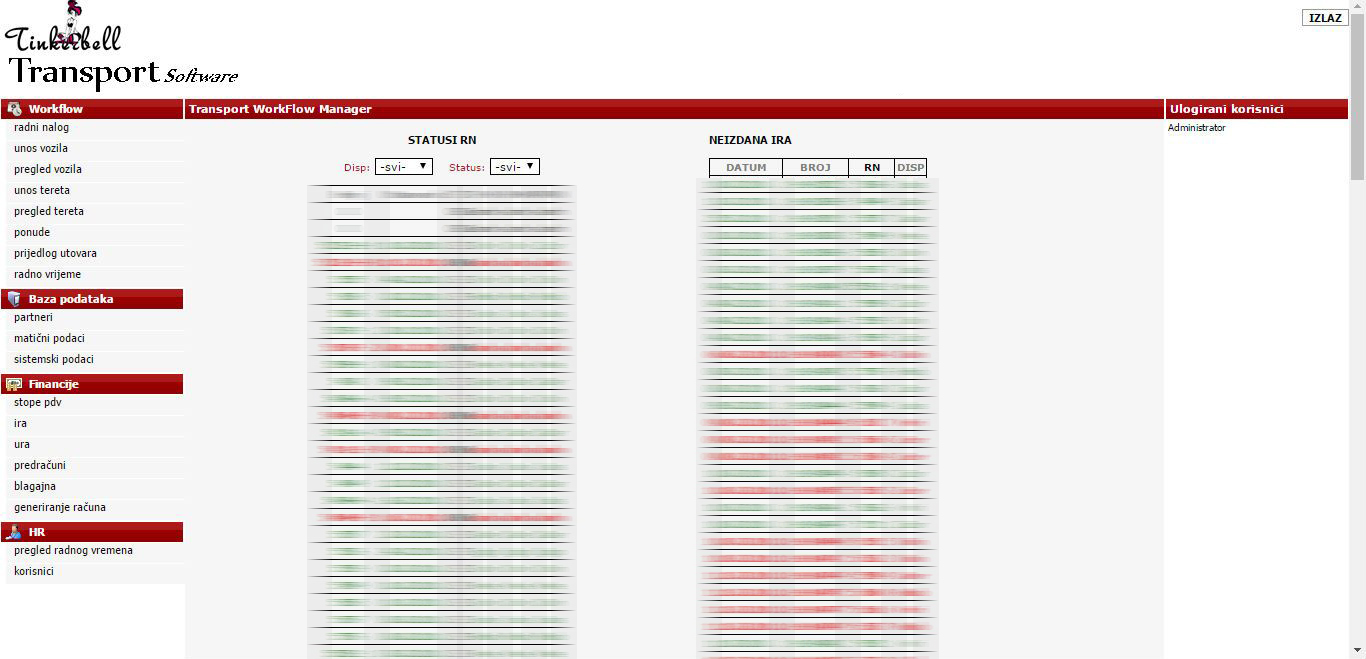Click the RN column header

click(x=872, y=168)
